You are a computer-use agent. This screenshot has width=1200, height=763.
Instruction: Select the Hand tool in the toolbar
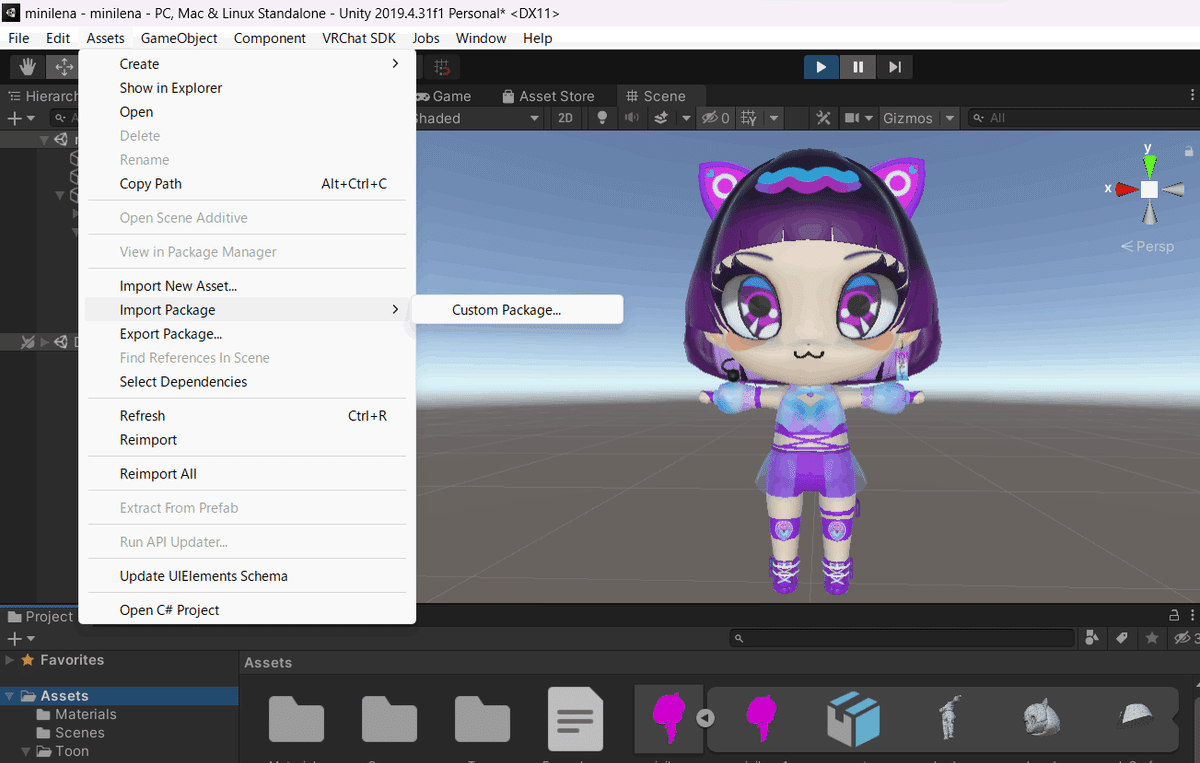tap(28, 67)
